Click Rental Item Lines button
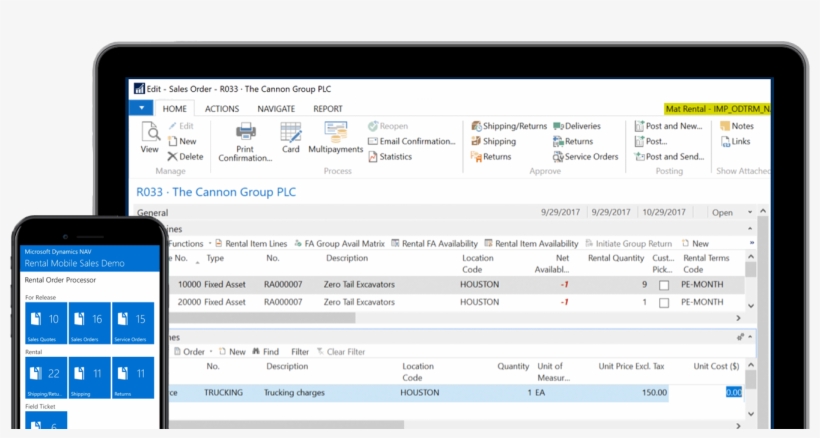The height and width of the screenshot is (438, 820). point(251,244)
